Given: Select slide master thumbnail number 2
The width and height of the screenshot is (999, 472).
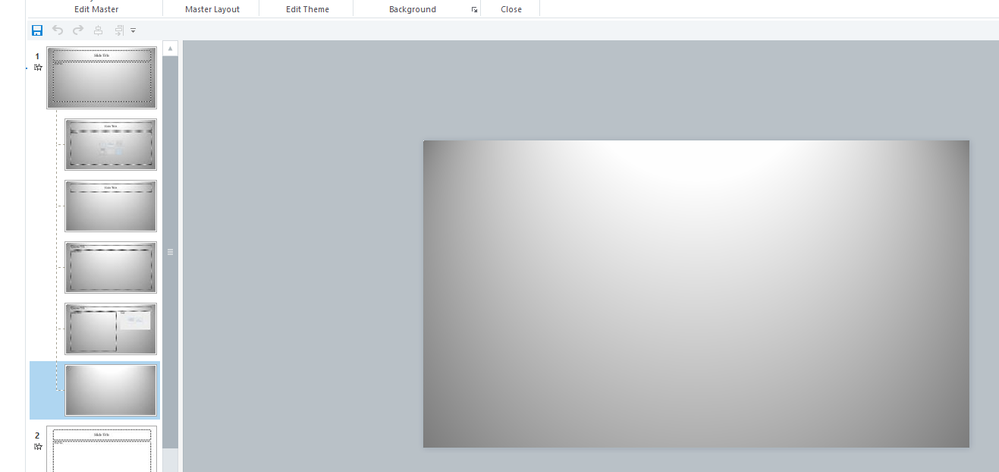Looking at the screenshot, I should coord(101,449).
